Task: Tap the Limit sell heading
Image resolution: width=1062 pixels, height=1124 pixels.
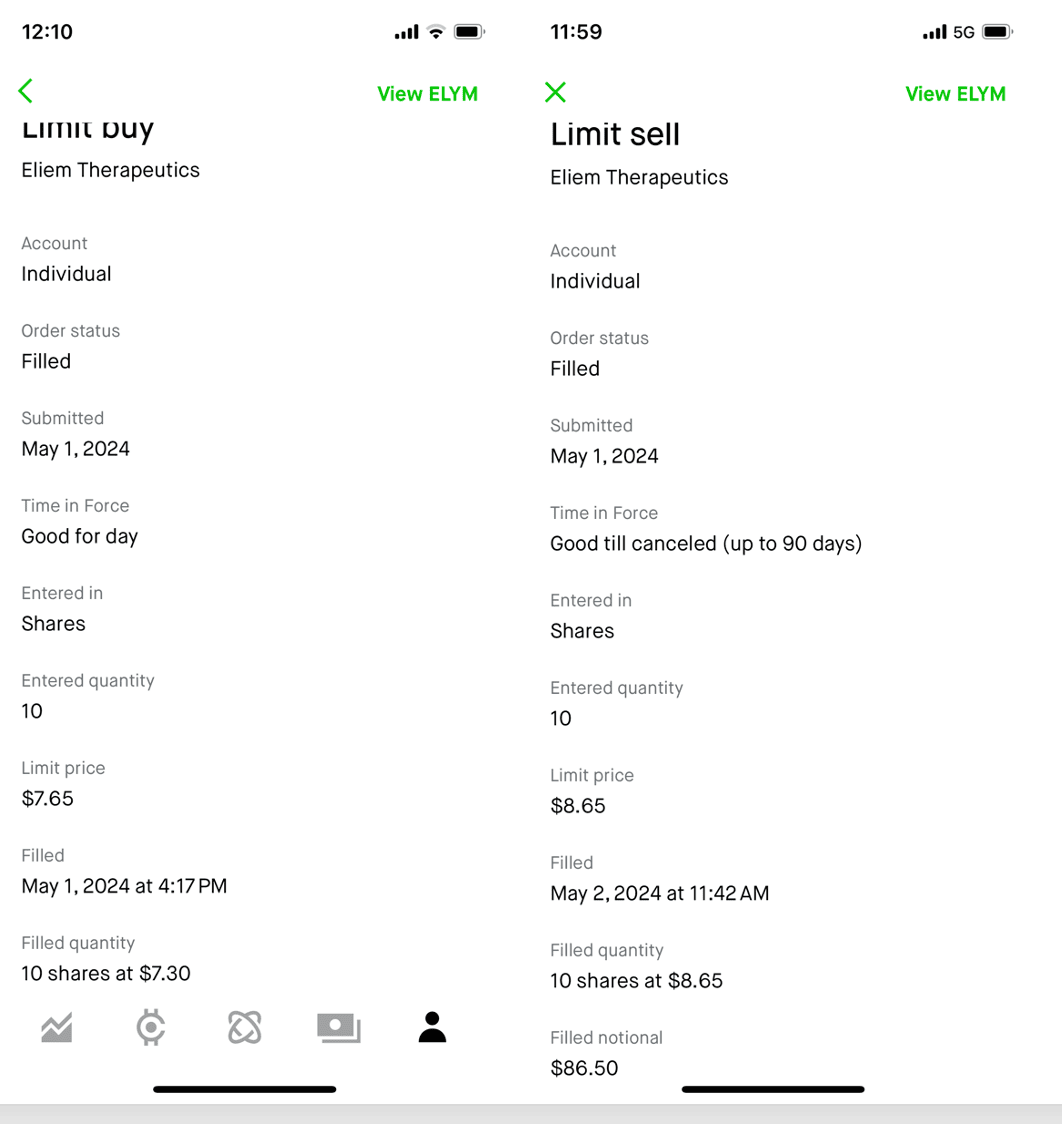Action: coord(615,134)
